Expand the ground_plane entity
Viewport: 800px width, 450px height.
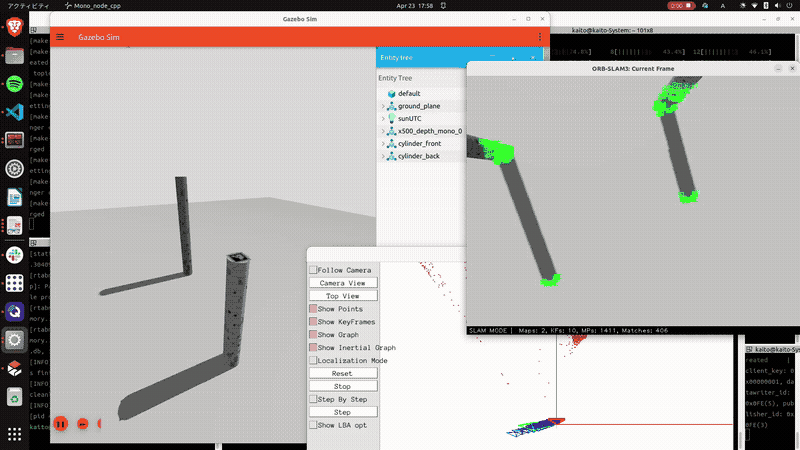click(x=383, y=106)
